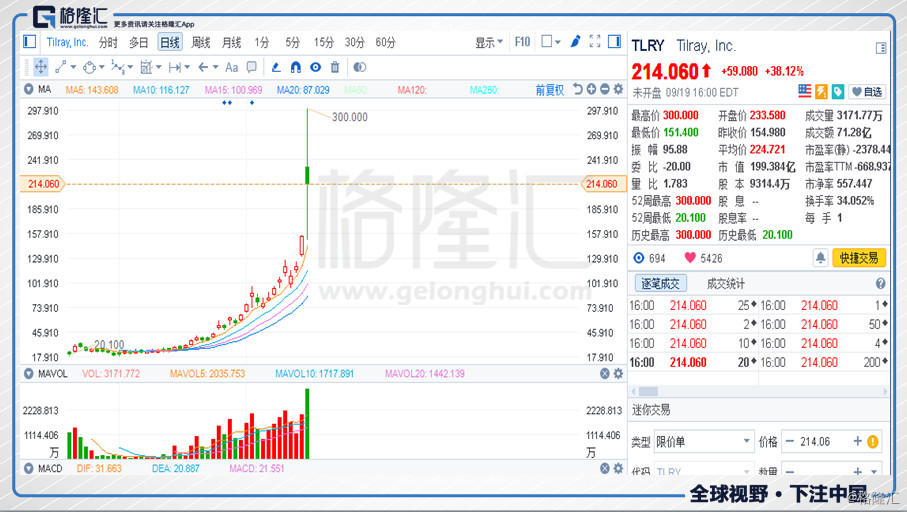Screen dimensions: 907x512
Task: Toggle drawings visibility eye icon
Action: tap(315, 67)
